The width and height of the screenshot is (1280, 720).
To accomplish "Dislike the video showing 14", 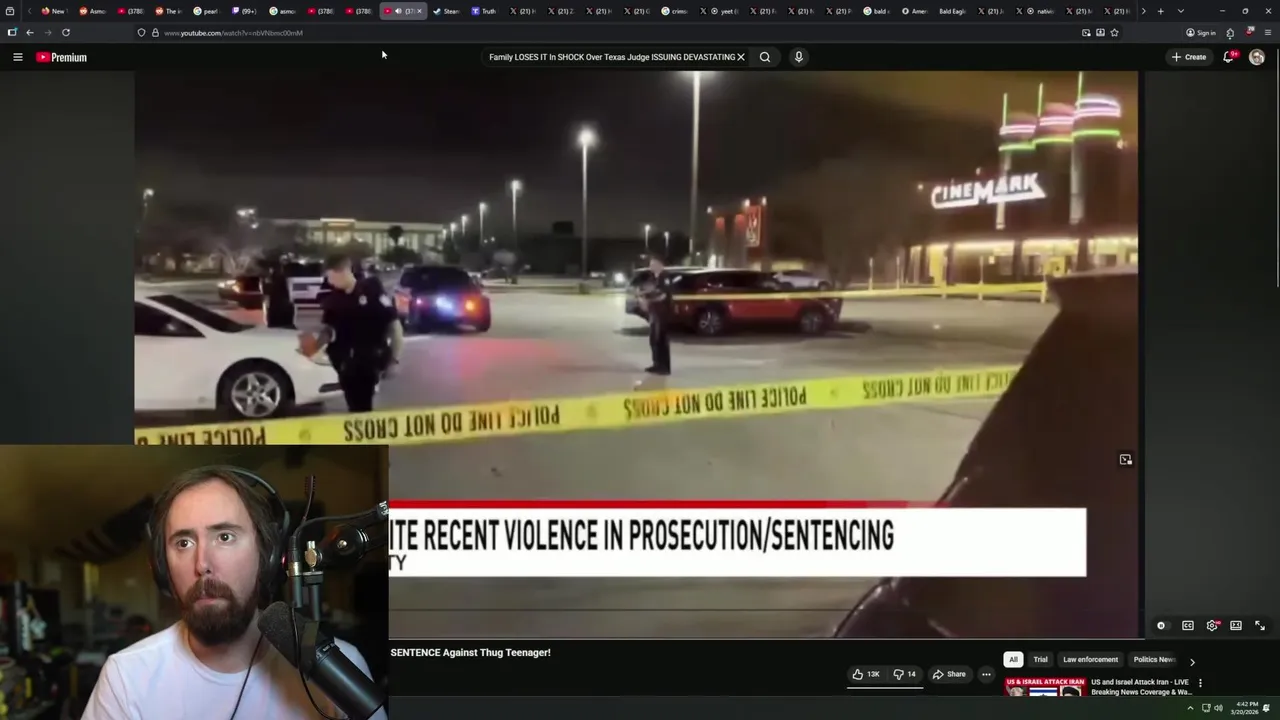I will [x=904, y=674].
